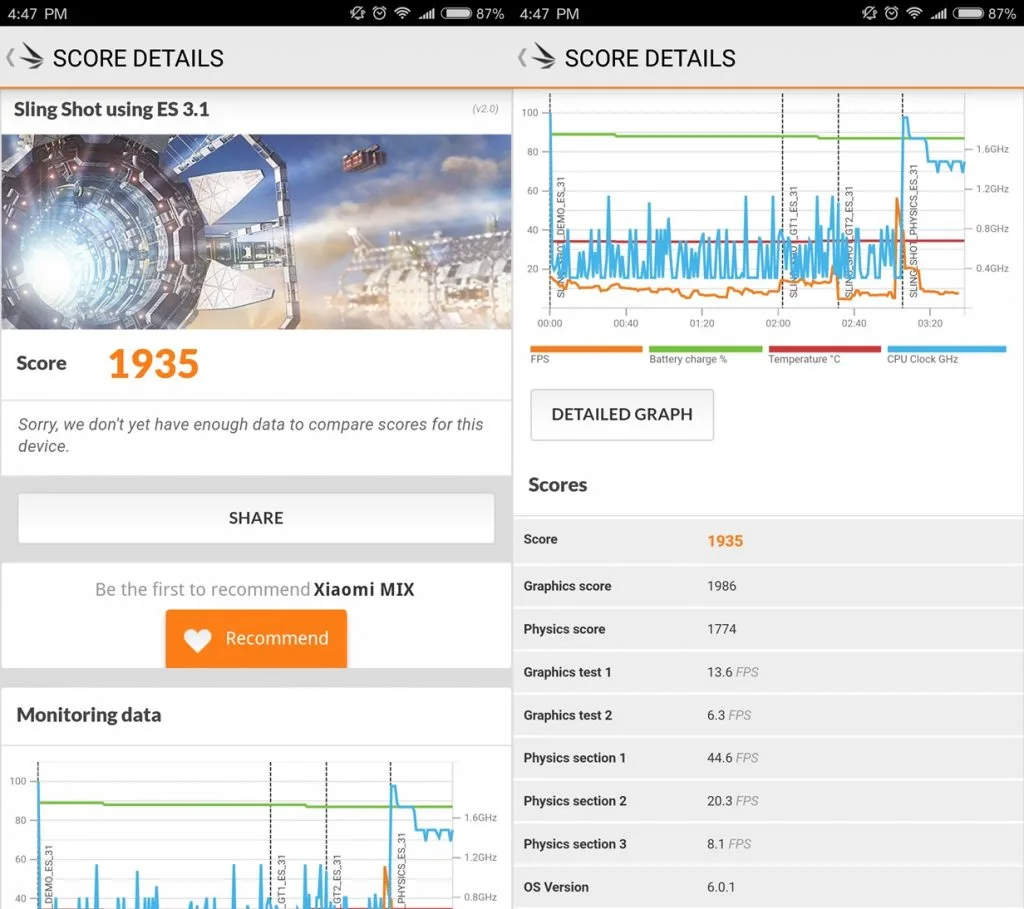Select the Score row showing 1935
1024x909 pixels.
[x=769, y=540]
